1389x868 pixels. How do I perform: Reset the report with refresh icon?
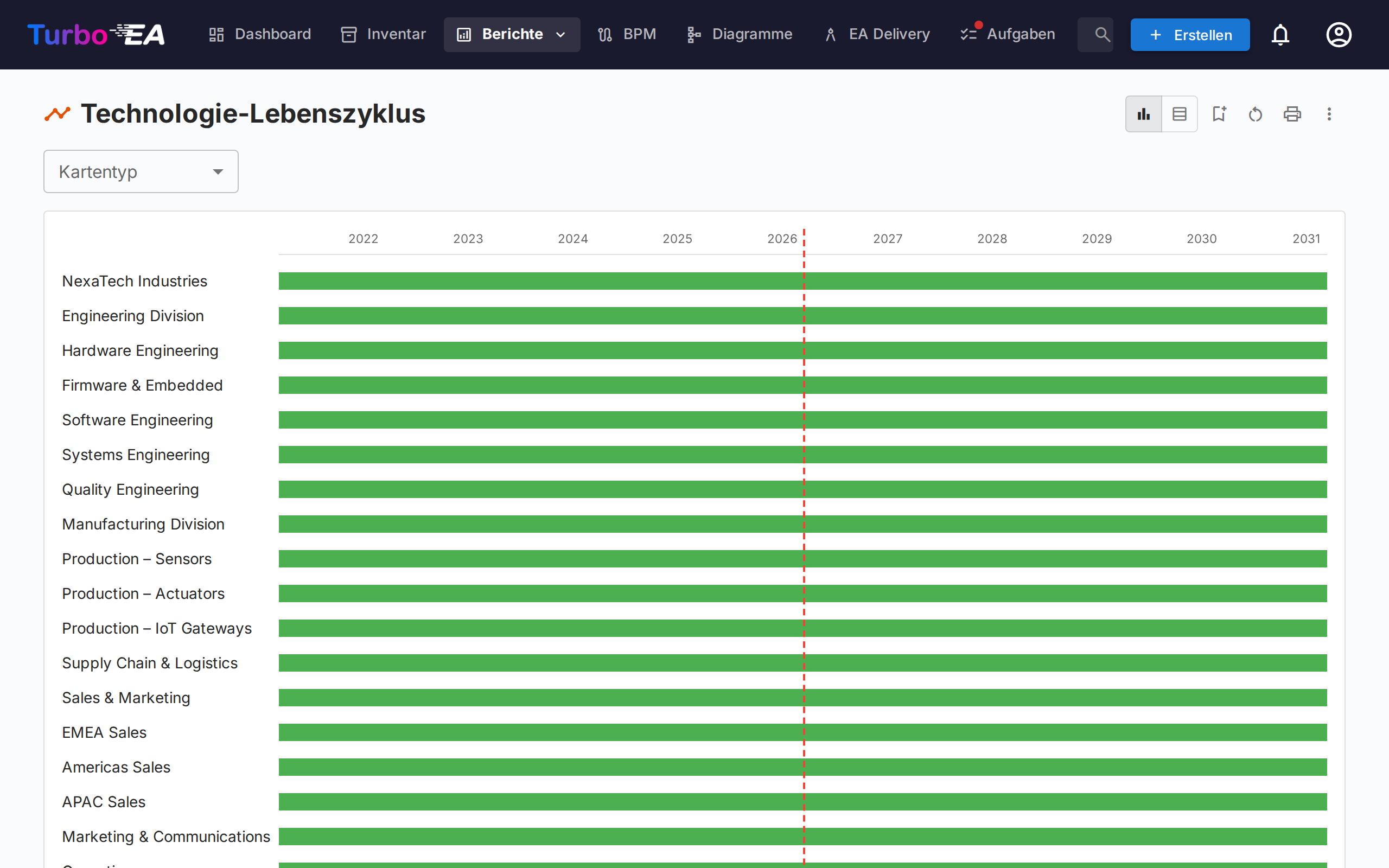coord(1256,114)
